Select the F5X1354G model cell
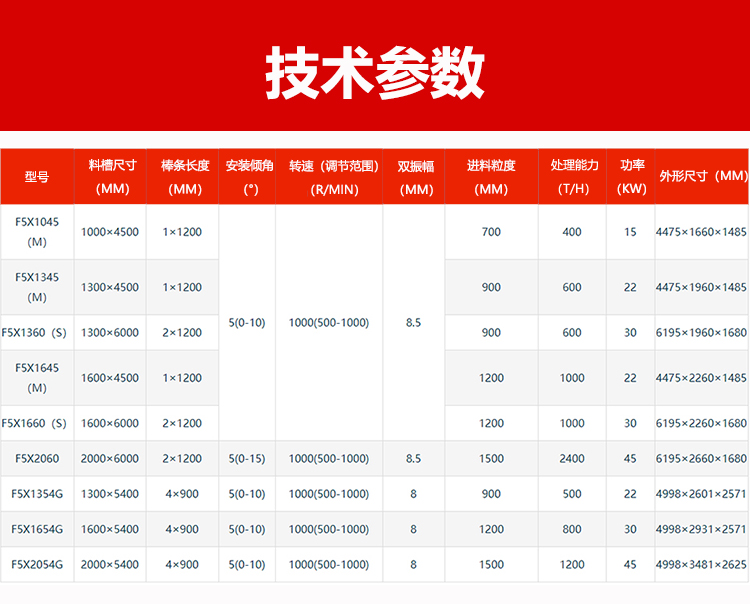Image resolution: width=750 pixels, height=604 pixels. [37, 494]
